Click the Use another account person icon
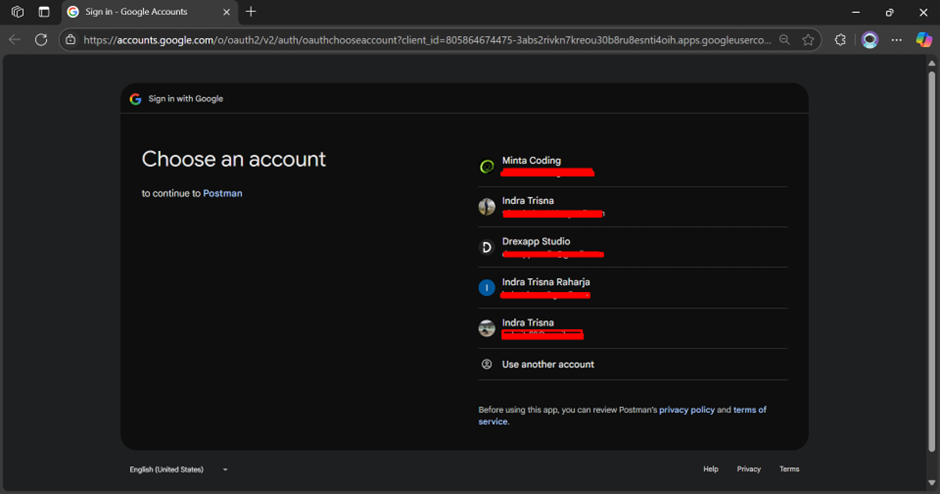Screen dimensions: 940x494 point(487,365)
